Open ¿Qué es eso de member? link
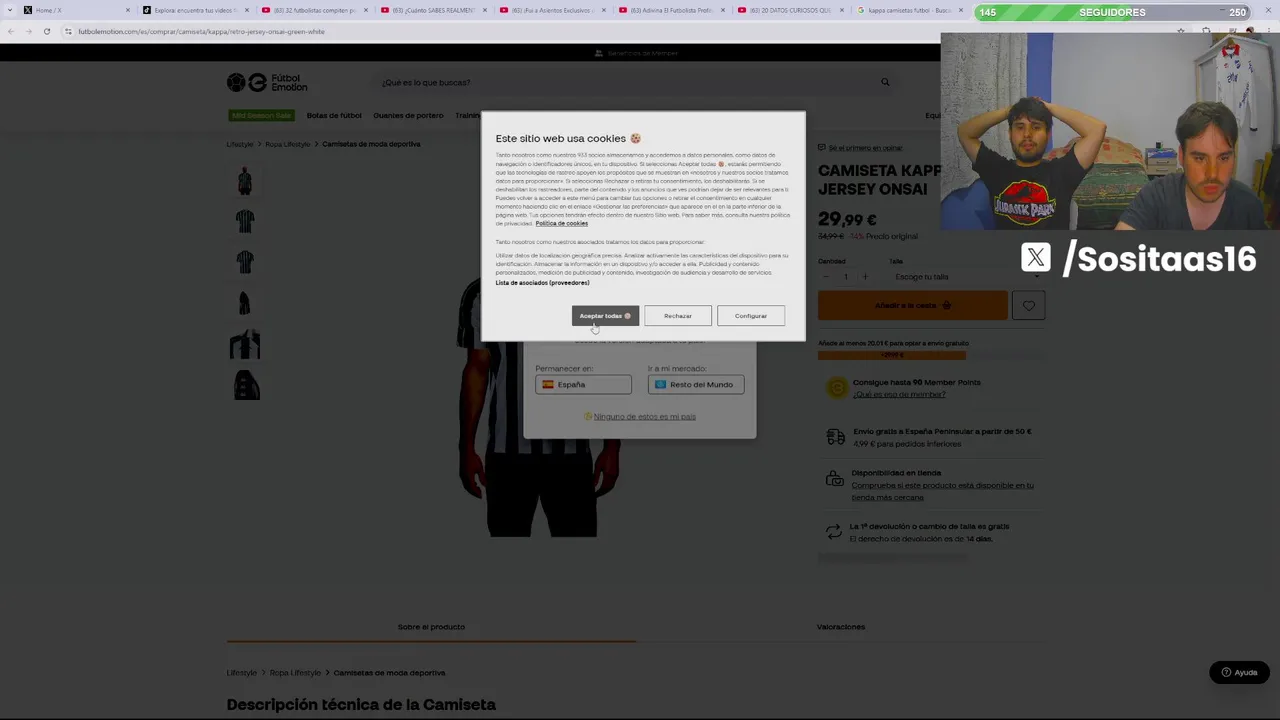Viewport: 1280px width, 720px height. pos(898,394)
